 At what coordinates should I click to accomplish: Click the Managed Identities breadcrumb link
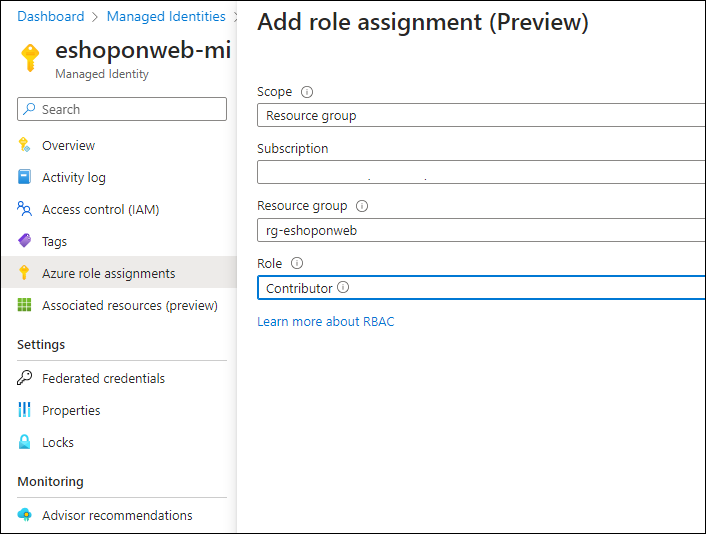[x=166, y=17]
